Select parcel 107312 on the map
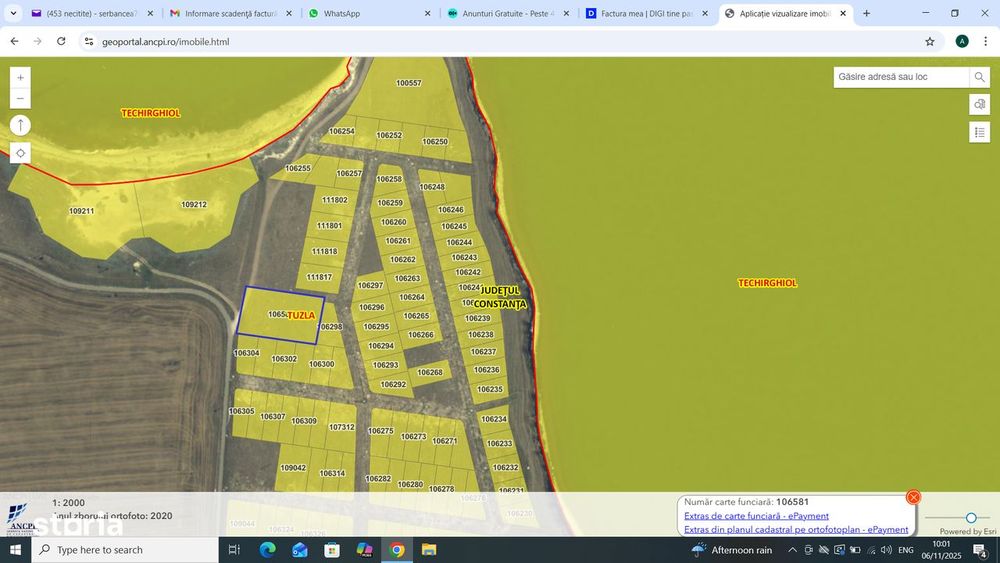The image size is (1000, 563). 341,427
